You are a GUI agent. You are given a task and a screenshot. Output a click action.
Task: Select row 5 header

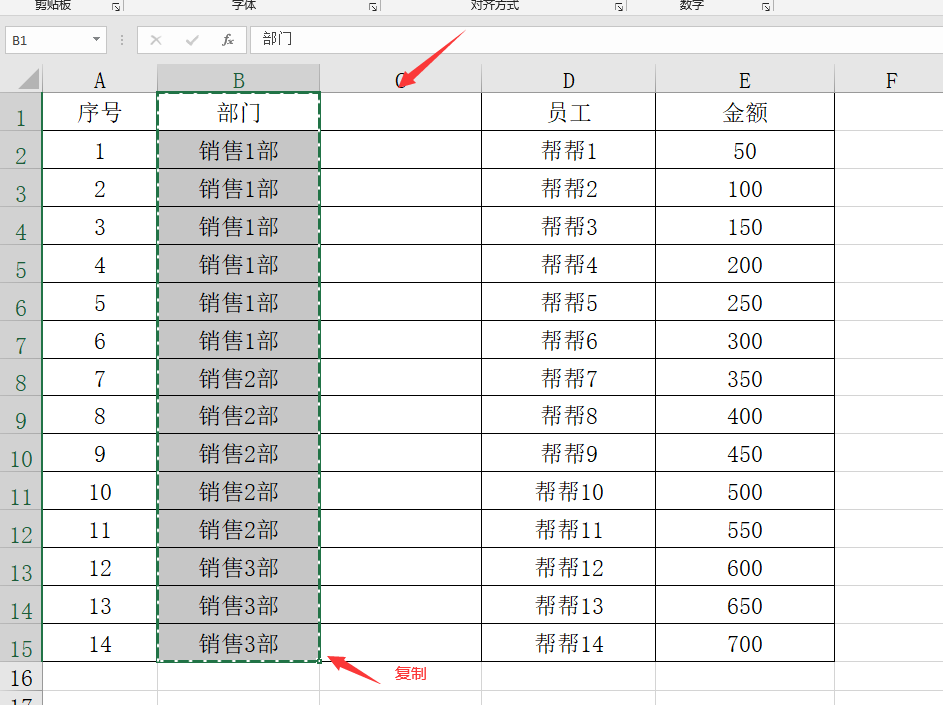(20, 264)
